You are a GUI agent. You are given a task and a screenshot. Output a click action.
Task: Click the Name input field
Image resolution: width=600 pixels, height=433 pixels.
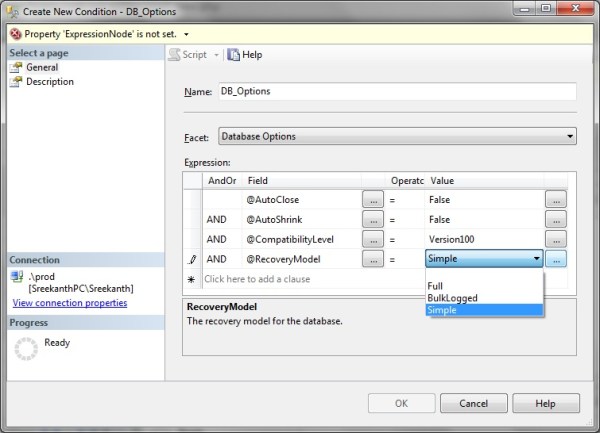click(x=396, y=92)
